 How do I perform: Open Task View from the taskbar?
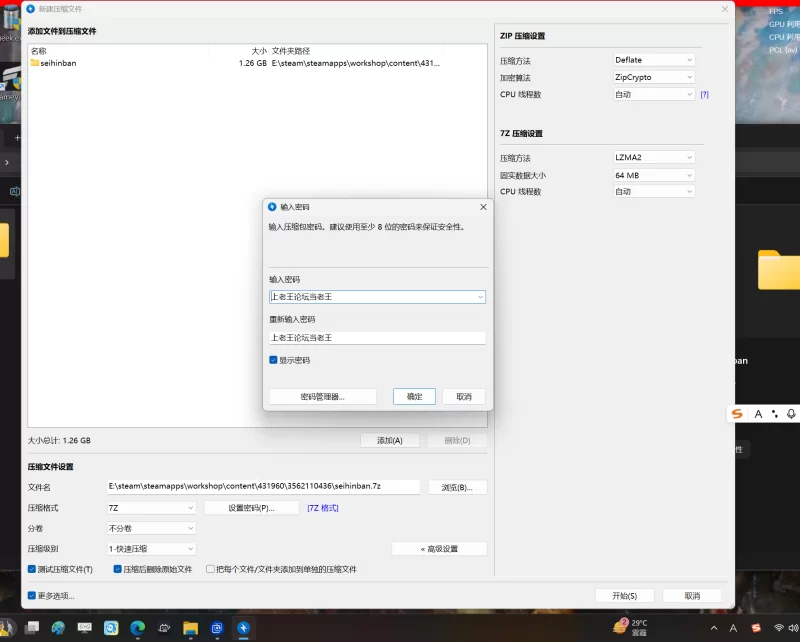click(x=32, y=627)
